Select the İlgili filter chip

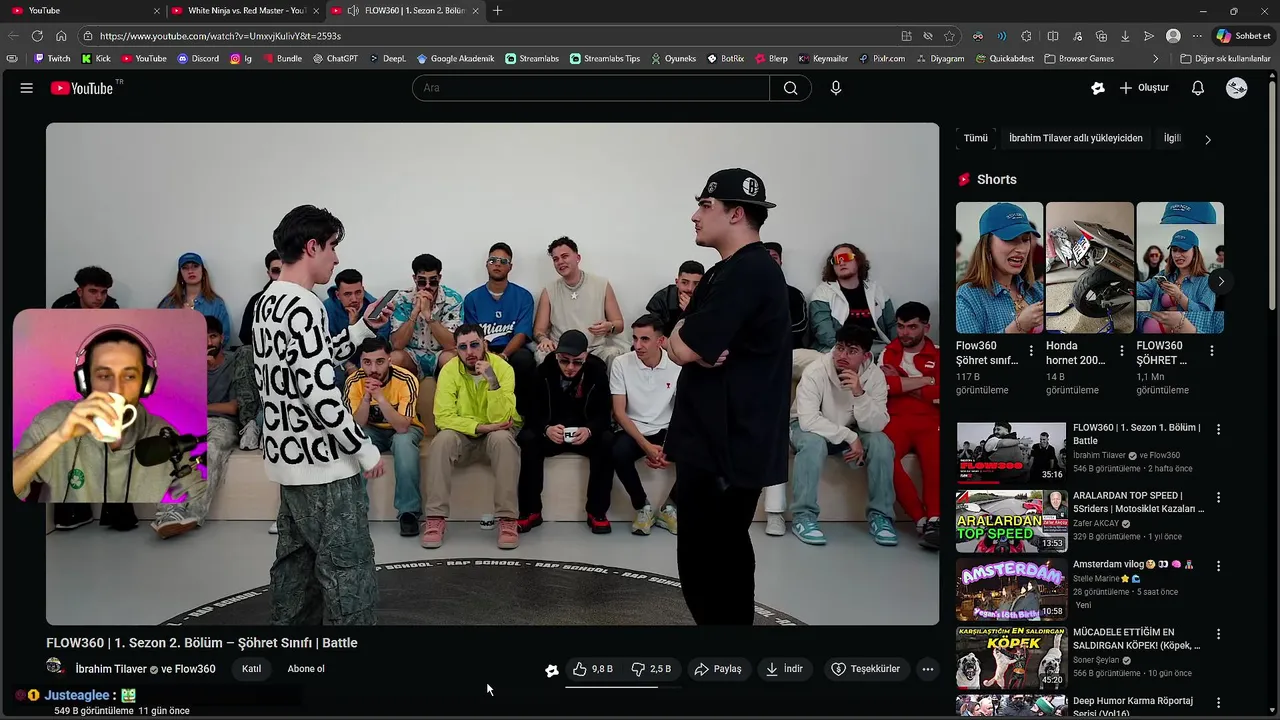coord(1172,138)
